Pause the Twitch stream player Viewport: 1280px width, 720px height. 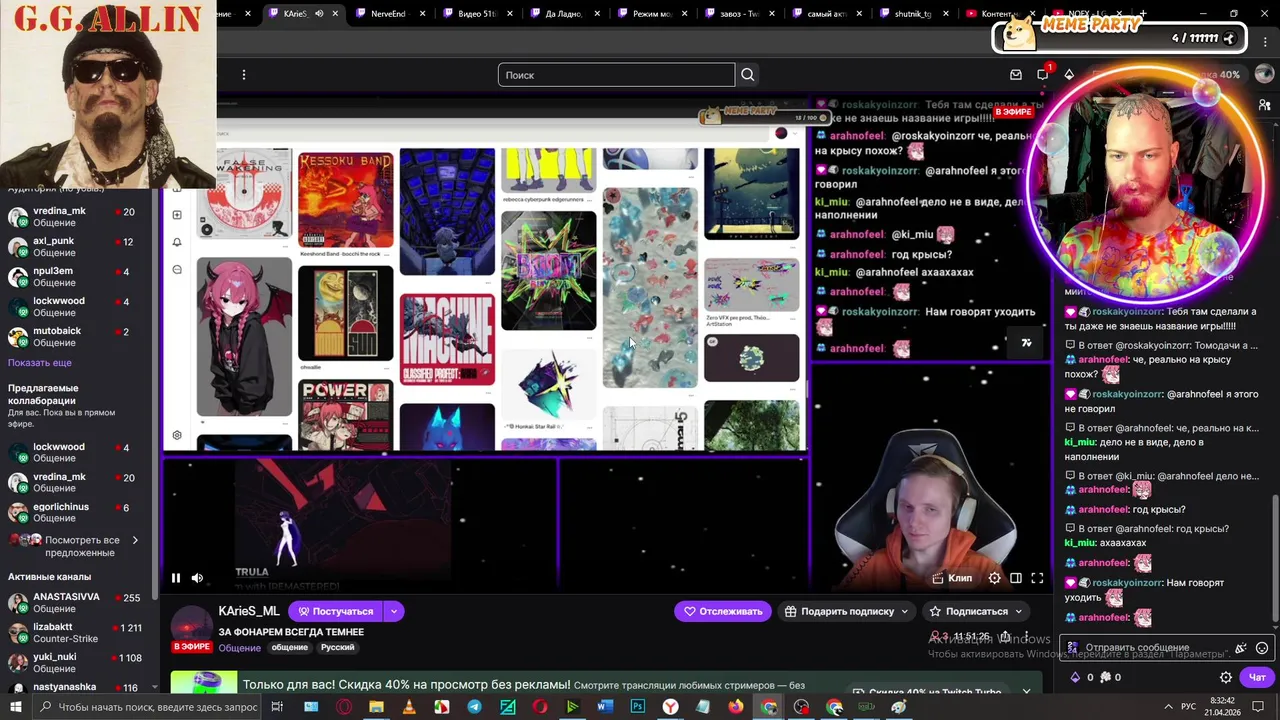click(175, 578)
